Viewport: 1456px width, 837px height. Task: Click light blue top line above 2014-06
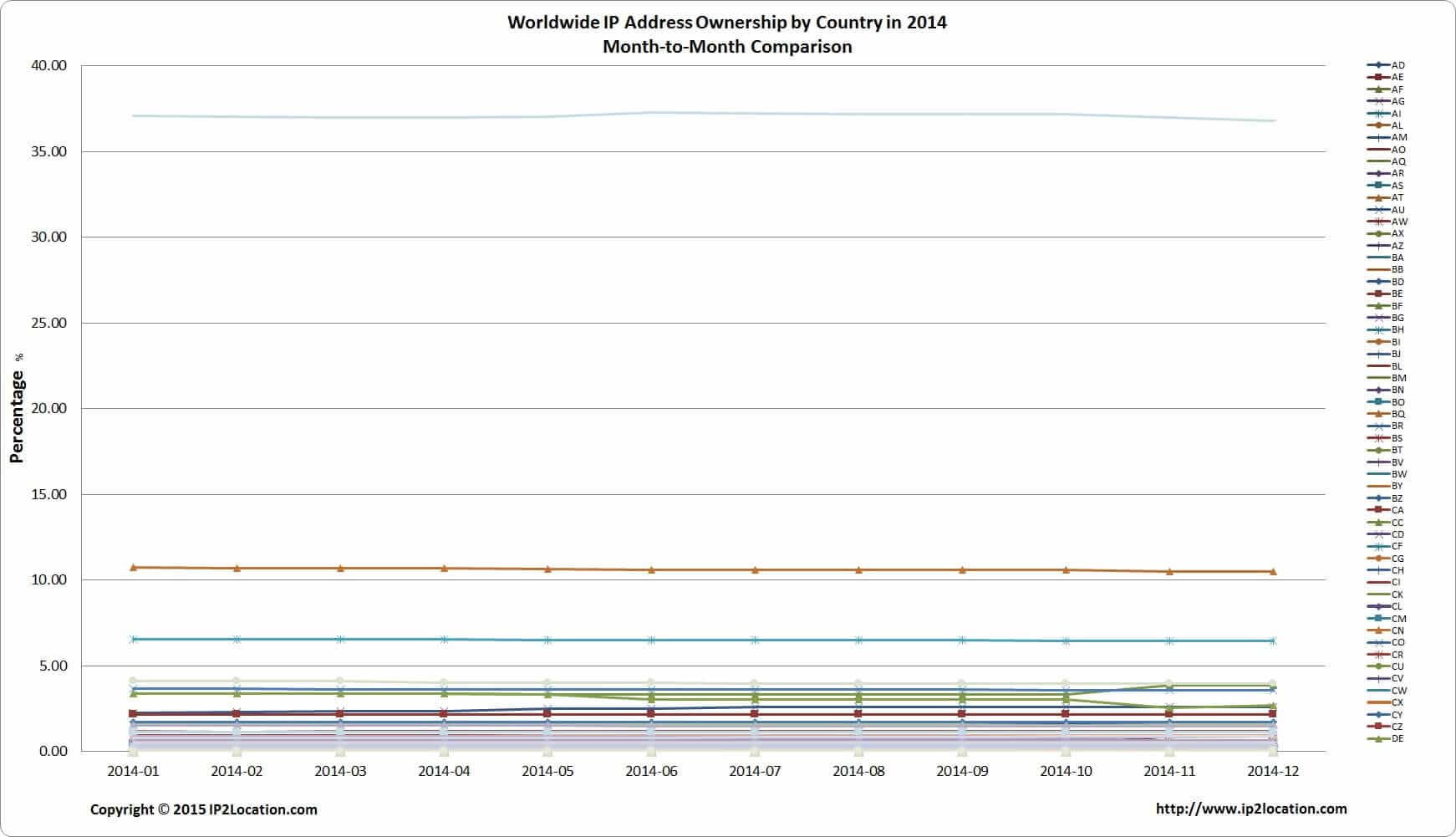tap(651, 113)
